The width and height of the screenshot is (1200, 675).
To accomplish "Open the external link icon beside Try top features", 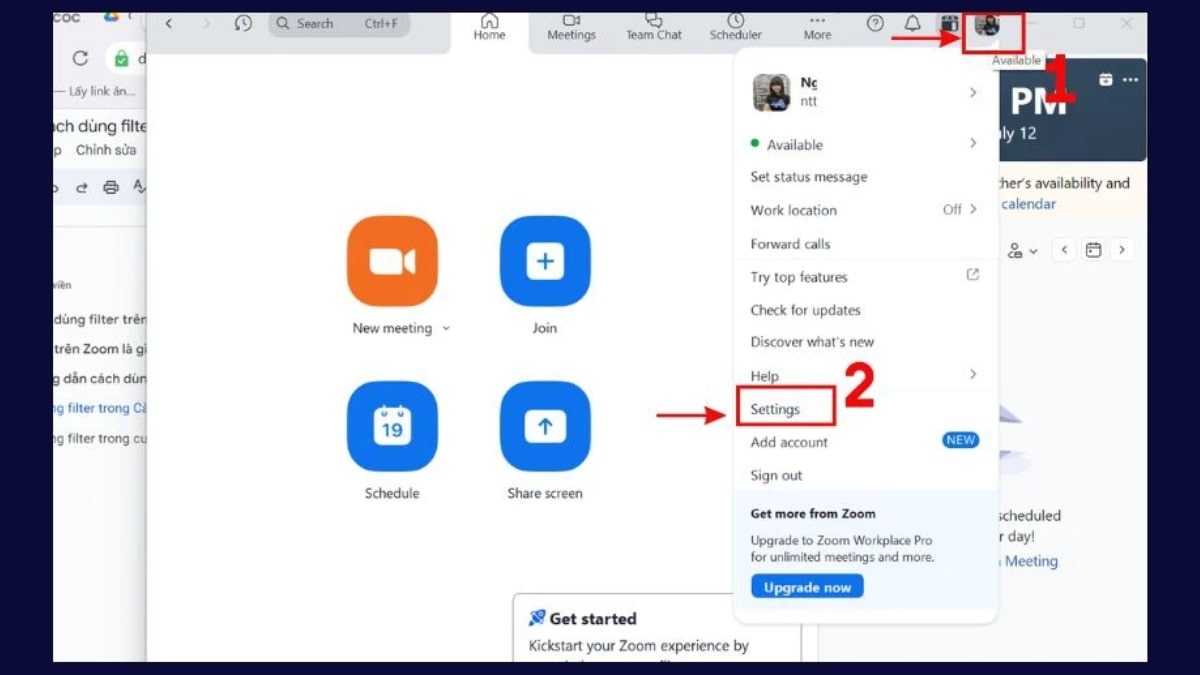I will point(972,275).
